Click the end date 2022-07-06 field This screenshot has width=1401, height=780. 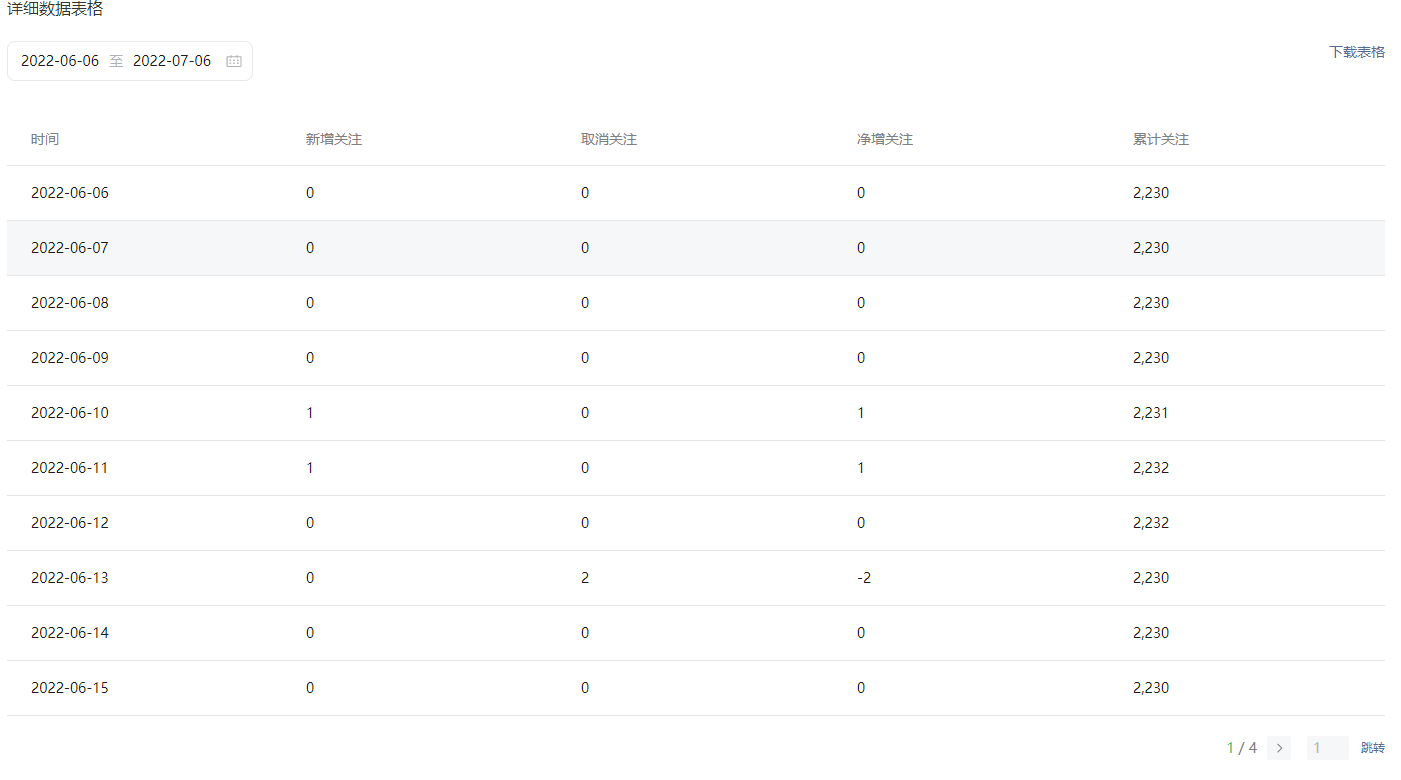coord(172,61)
